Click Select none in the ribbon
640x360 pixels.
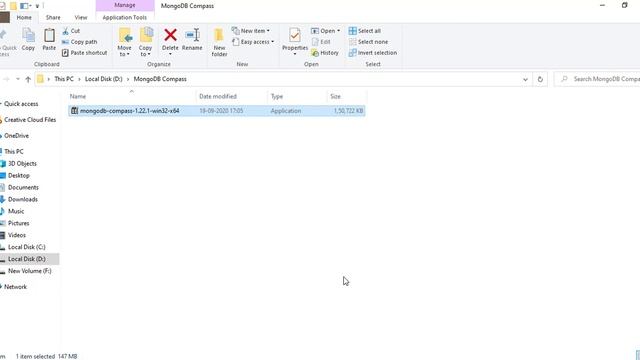pos(368,42)
